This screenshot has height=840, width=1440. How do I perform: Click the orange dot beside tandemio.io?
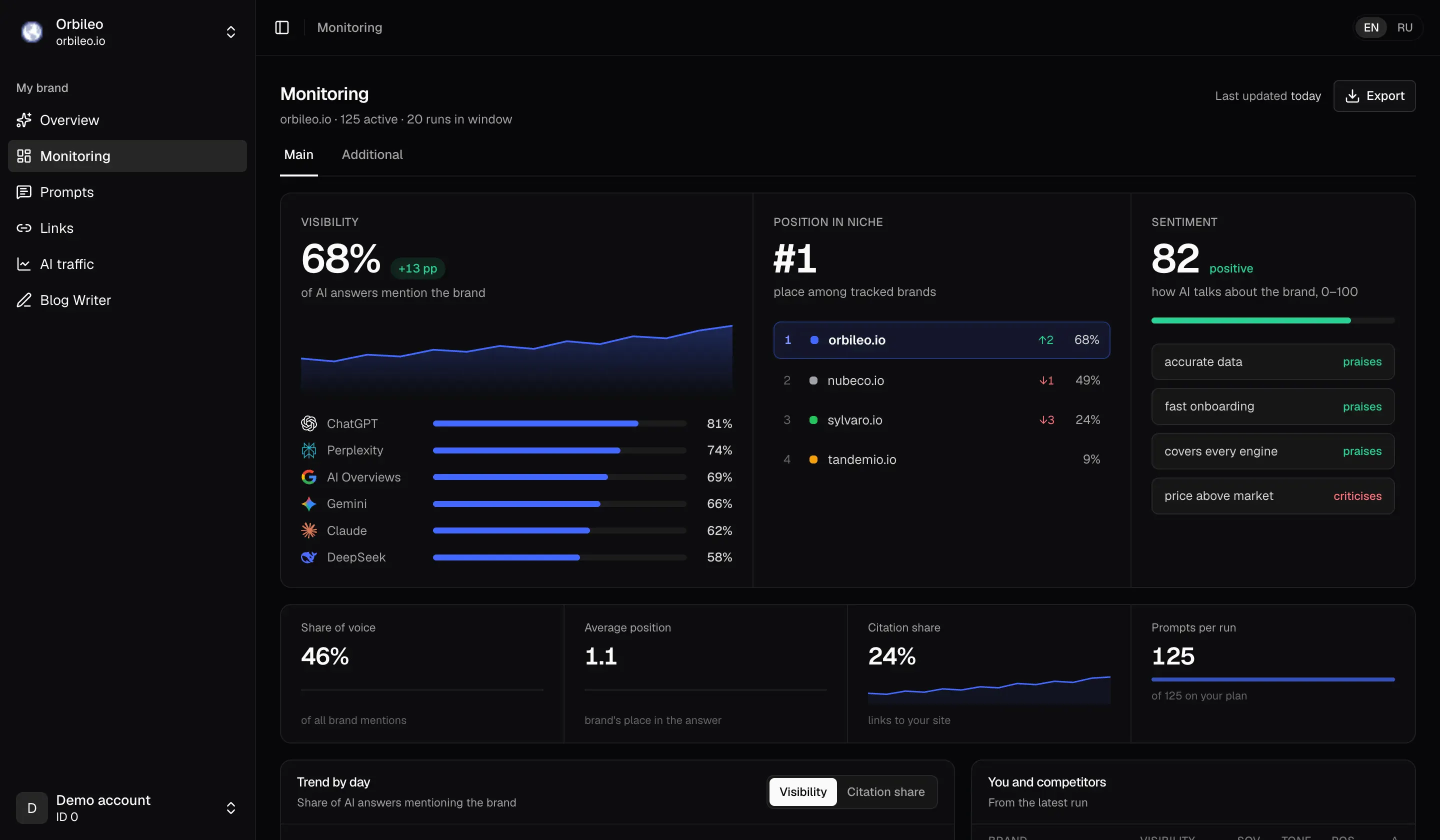point(813,459)
